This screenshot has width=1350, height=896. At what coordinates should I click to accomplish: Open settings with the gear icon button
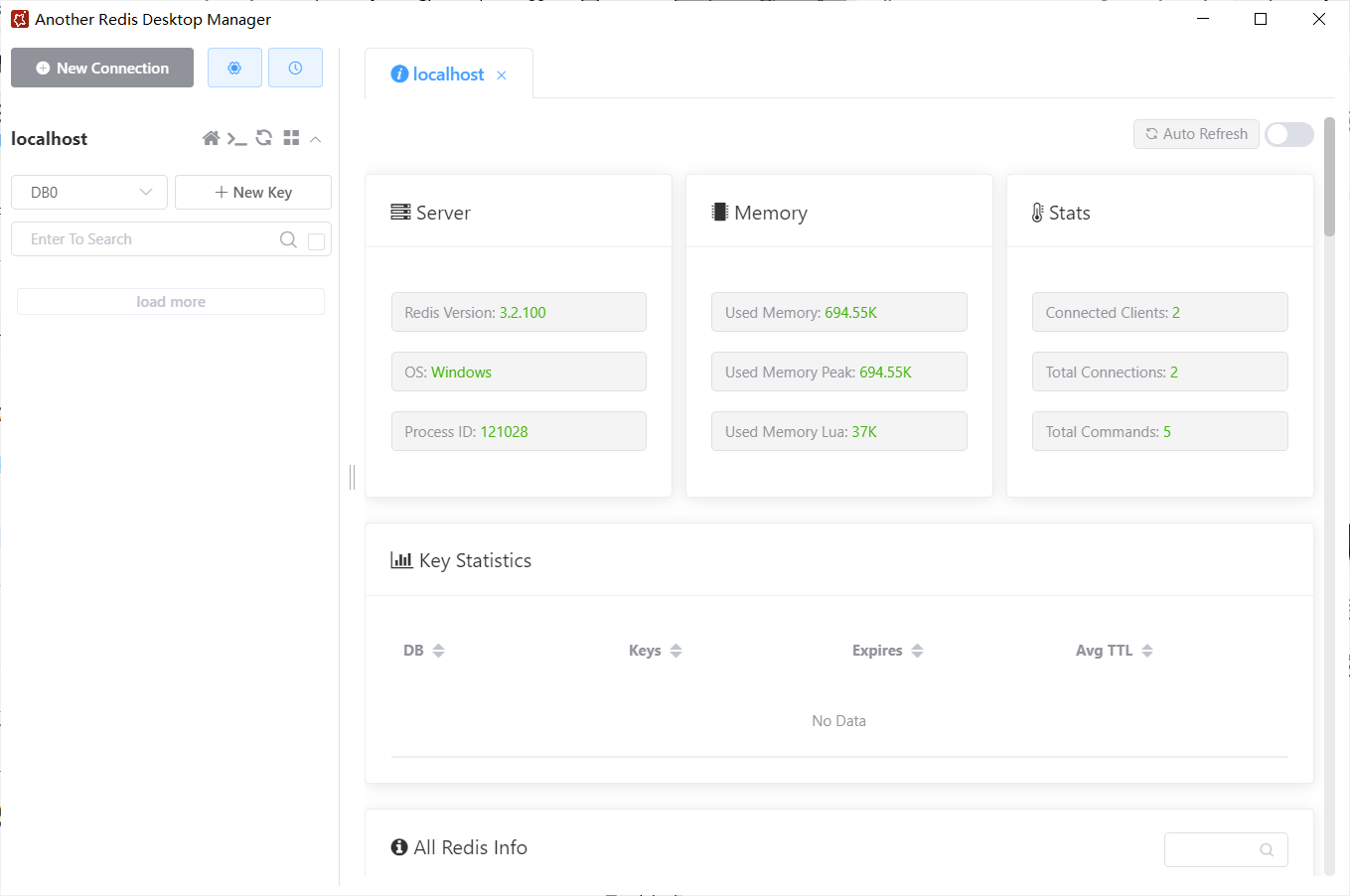click(234, 68)
